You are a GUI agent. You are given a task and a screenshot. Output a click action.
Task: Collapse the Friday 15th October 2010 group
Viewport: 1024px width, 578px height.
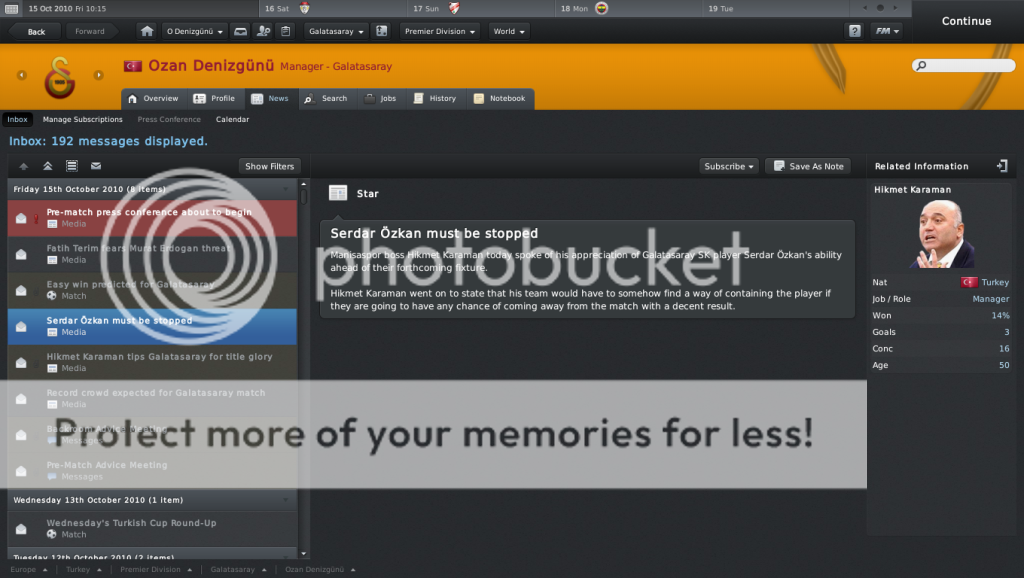click(x=285, y=189)
